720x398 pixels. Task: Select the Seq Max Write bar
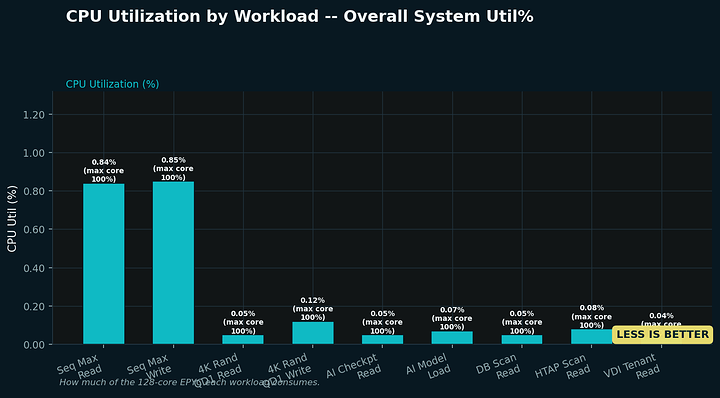point(174,263)
